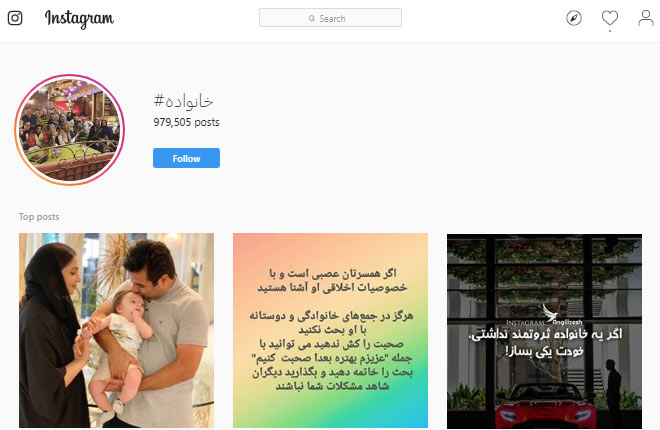Click the baby in first post photo
660x430 pixels.
[x=120, y=347]
